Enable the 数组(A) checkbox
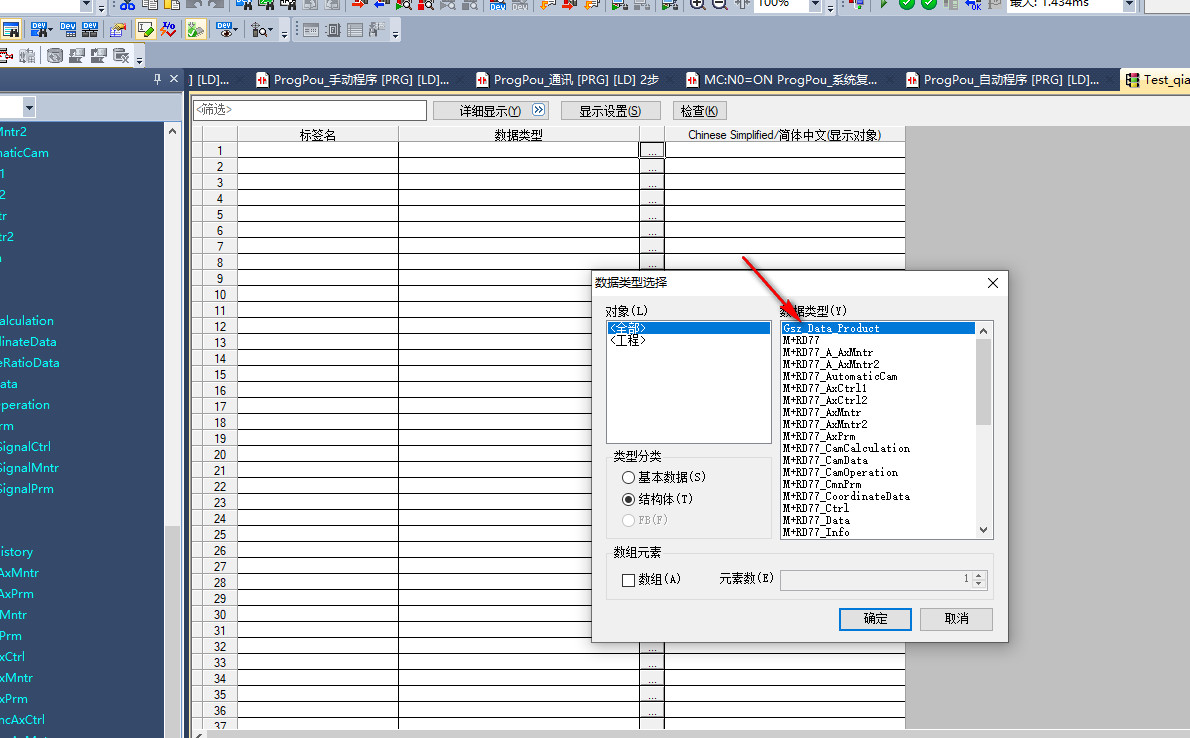 (x=629, y=579)
